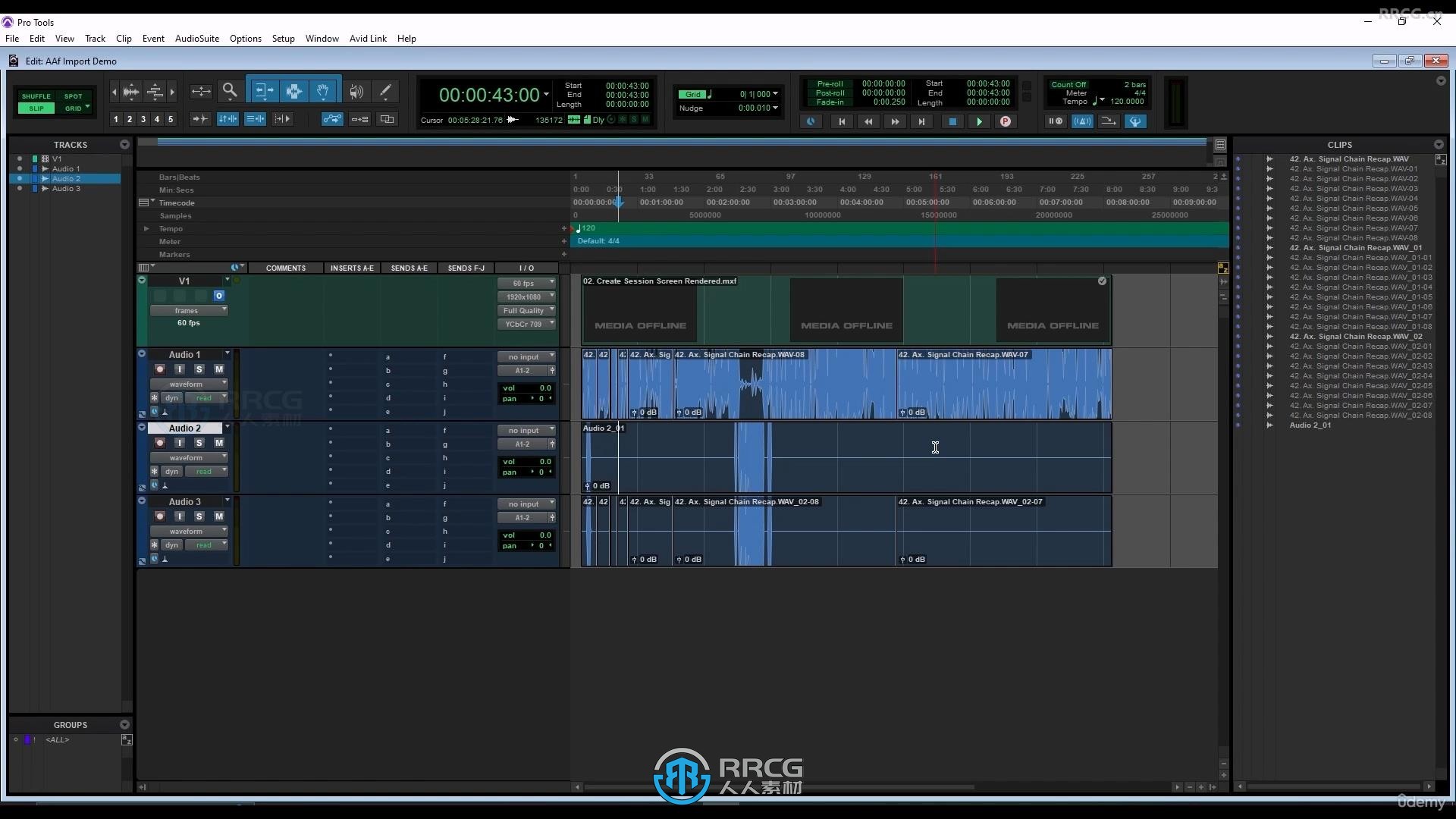1456x819 pixels.
Task: Click Go to End transport button
Action: click(921, 121)
